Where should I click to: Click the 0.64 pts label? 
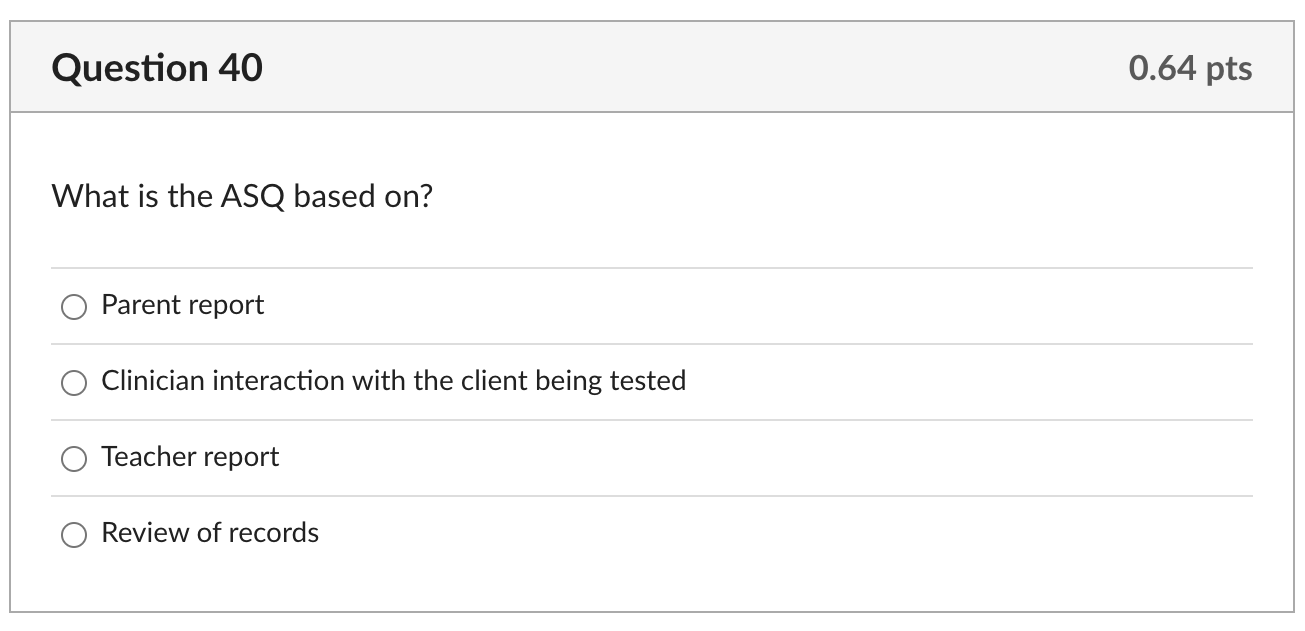pos(1190,67)
